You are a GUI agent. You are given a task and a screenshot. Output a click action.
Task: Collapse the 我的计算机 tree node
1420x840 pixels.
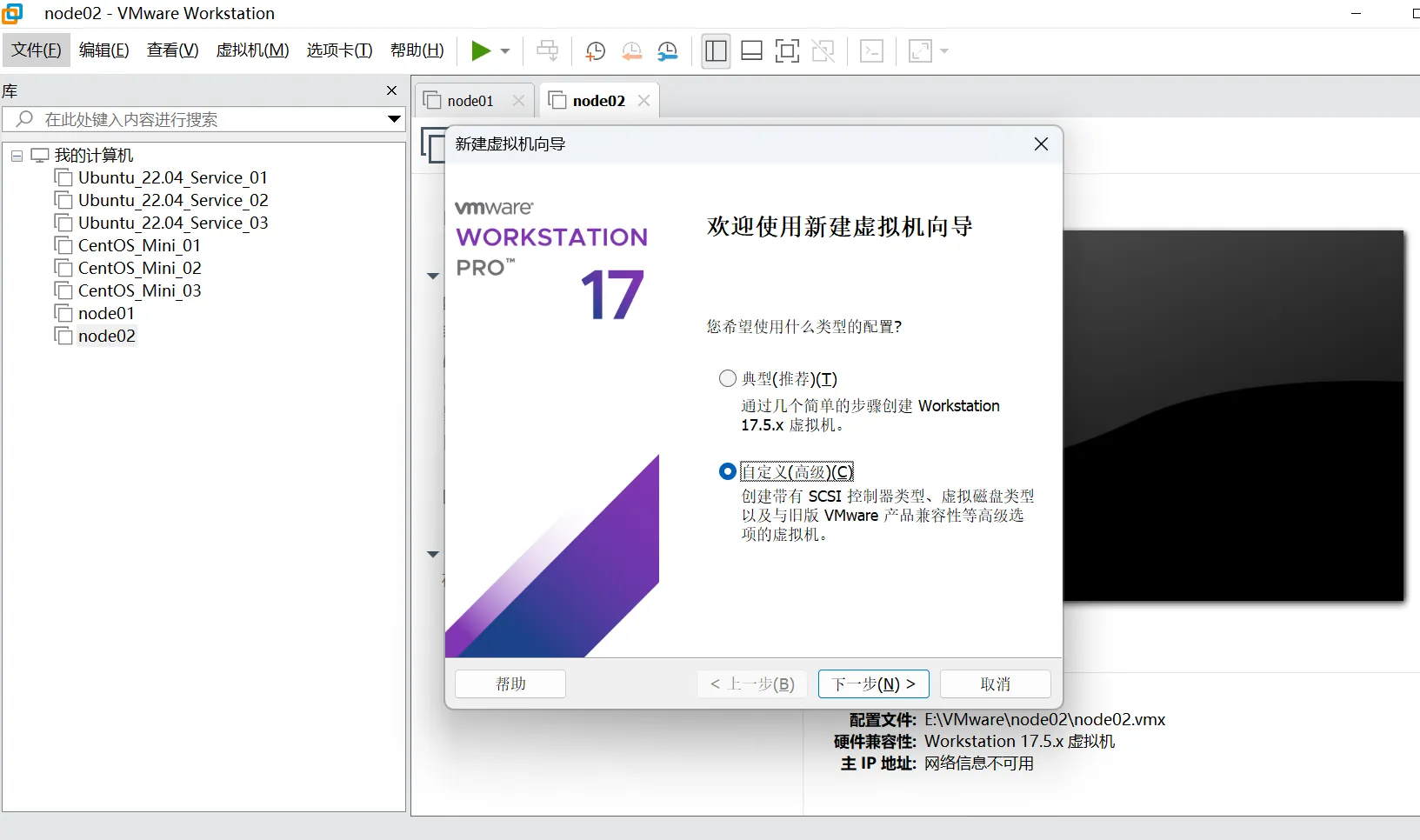point(17,156)
